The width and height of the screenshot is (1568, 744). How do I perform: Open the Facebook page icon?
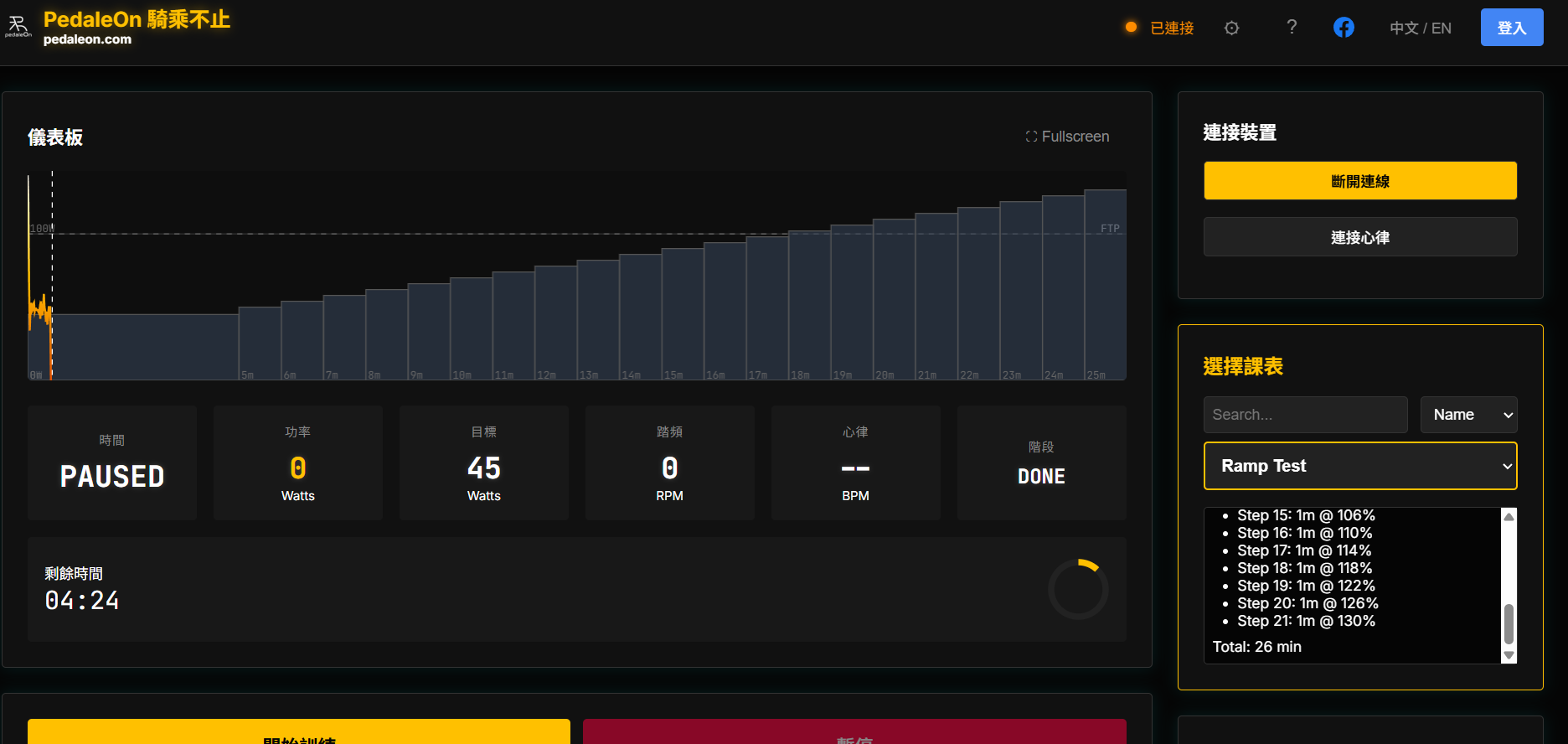pos(1344,28)
